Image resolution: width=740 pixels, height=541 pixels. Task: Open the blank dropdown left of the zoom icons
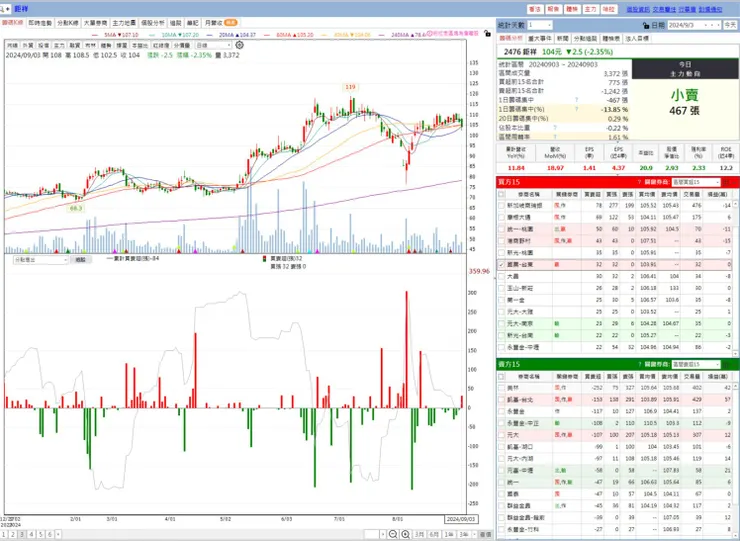coord(375,534)
